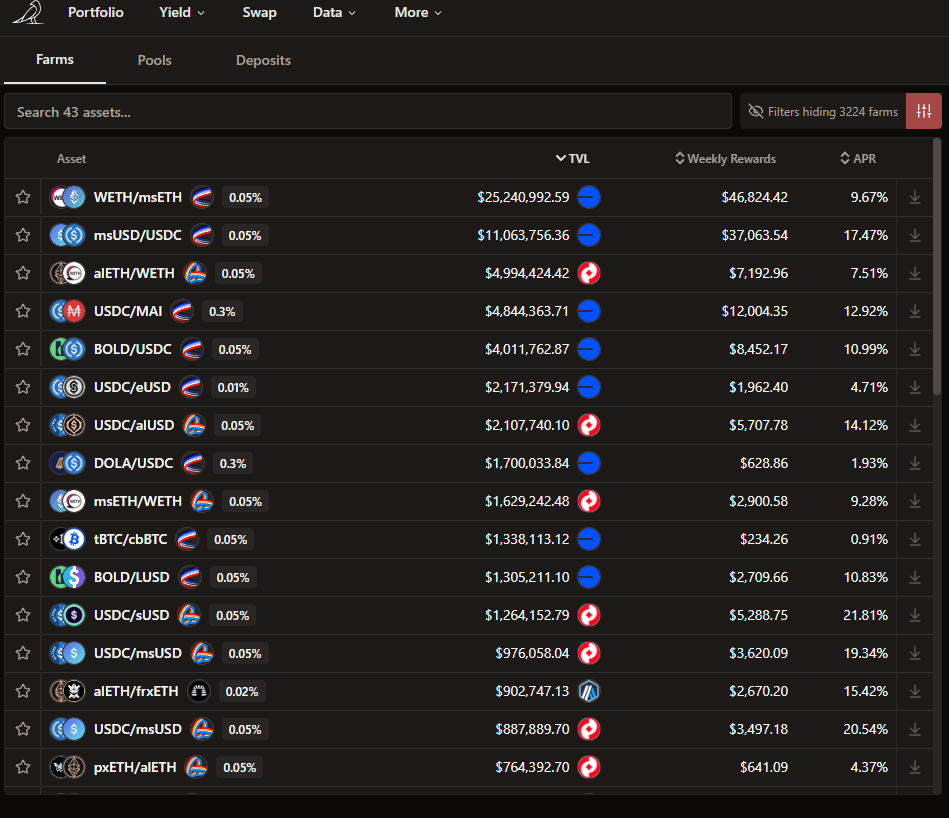949x818 pixels.
Task: Click the deposit arrow for pxETH/alETH row
Action: tap(914, 768)
